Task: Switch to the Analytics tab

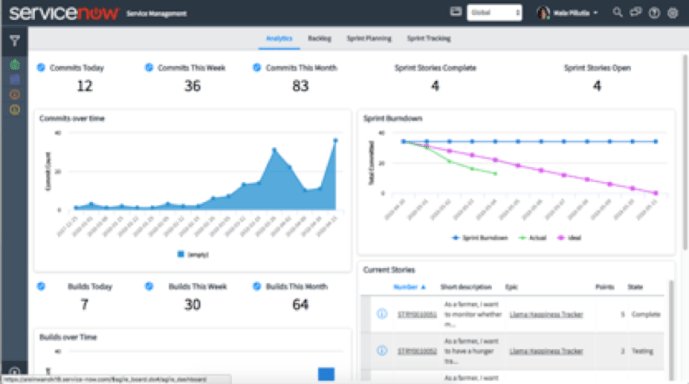Action: tap(279, 39)
